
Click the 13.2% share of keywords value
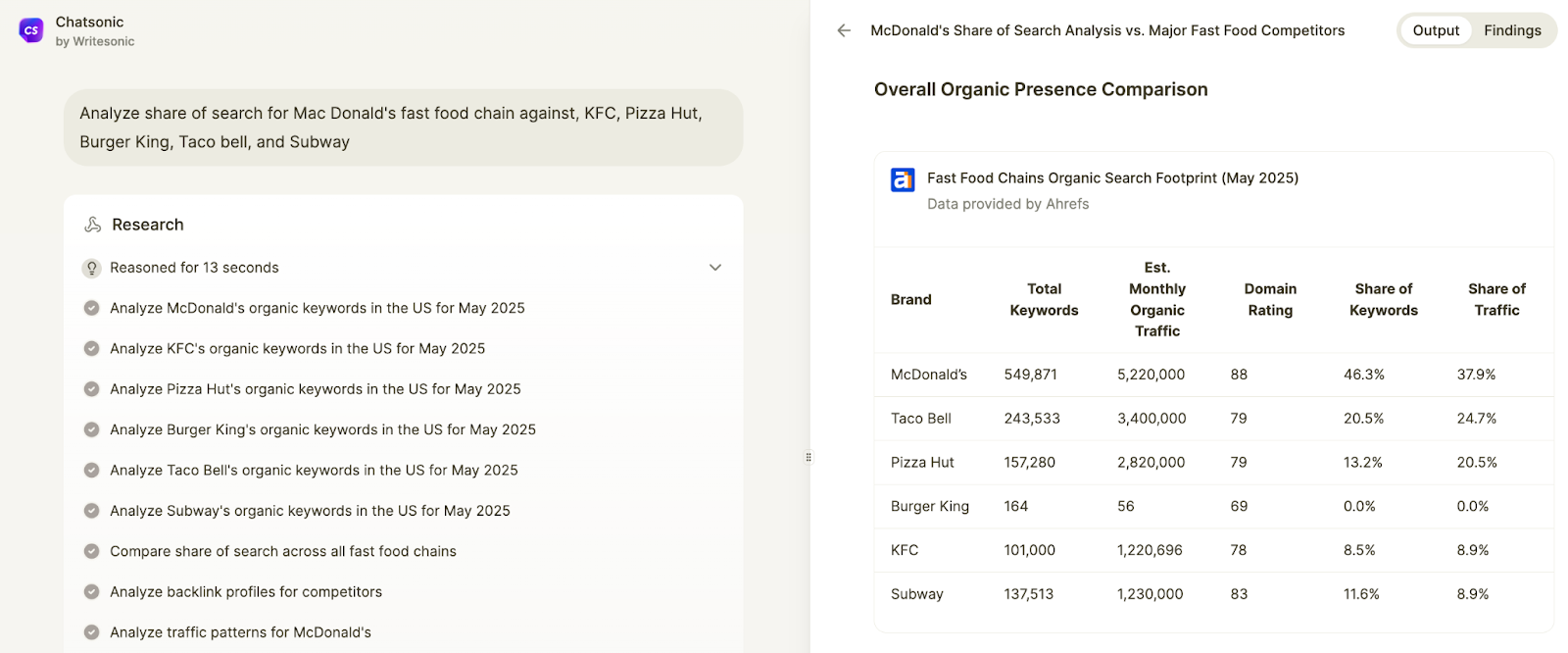[1363, 462]
